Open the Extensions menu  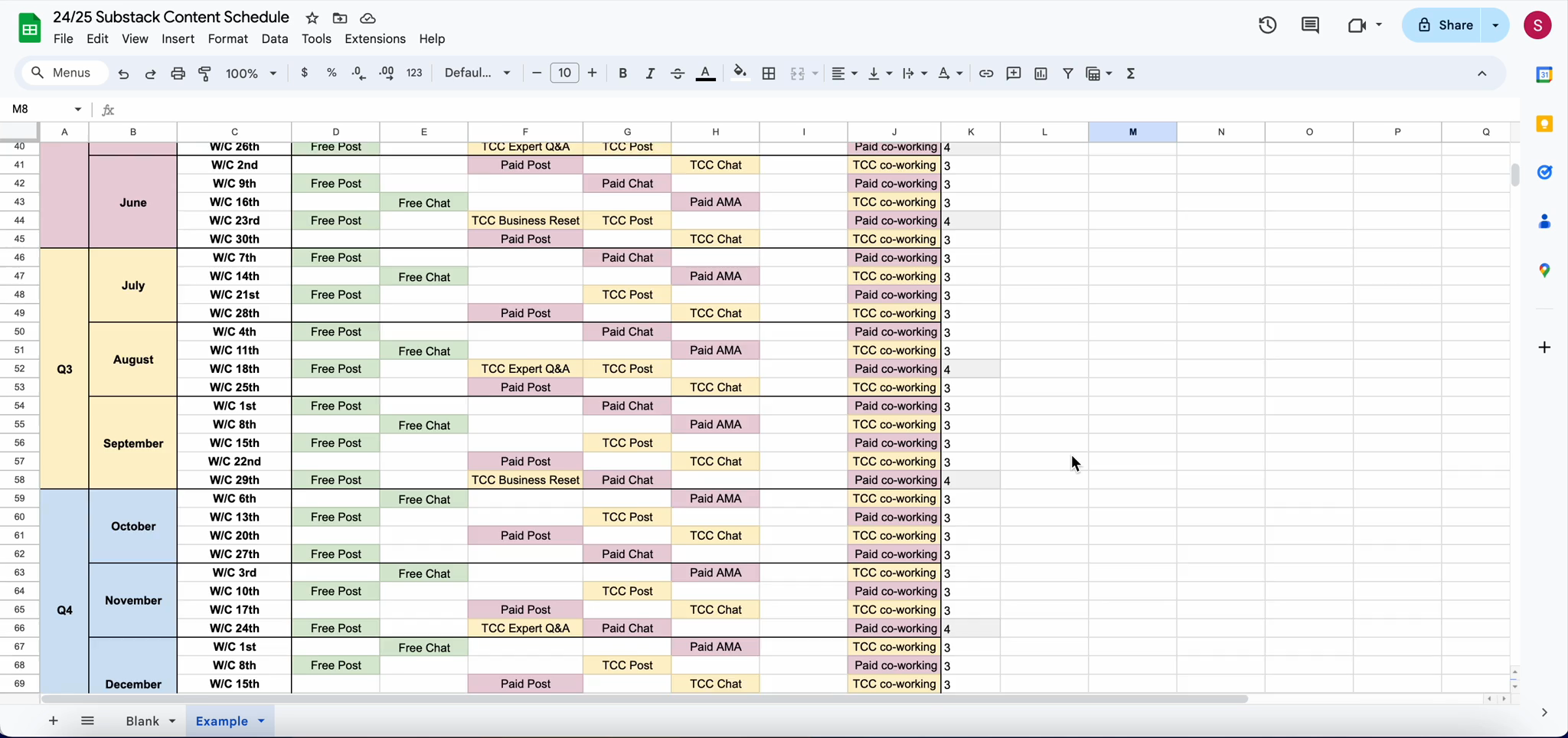click(375, 39)
